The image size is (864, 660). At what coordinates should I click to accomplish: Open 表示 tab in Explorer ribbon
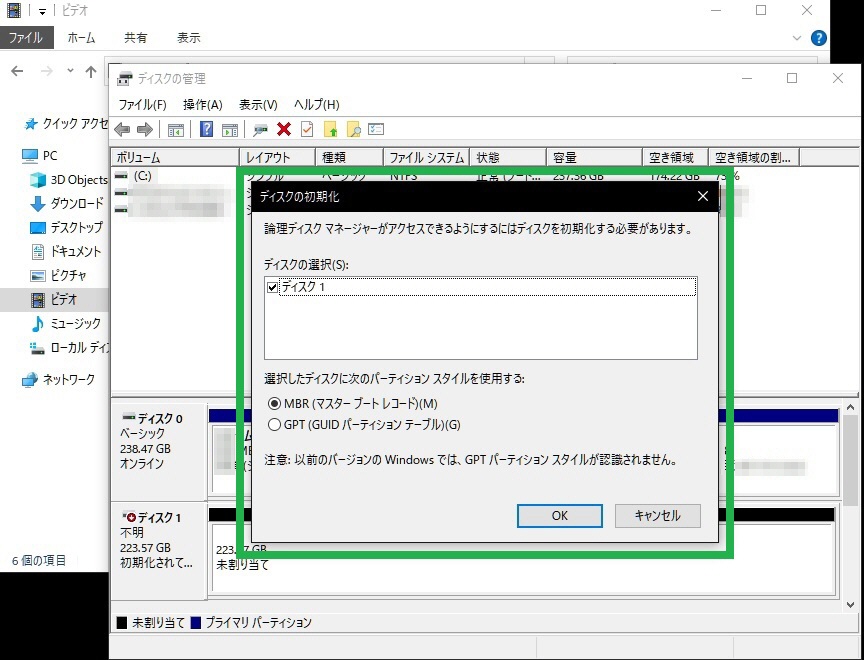pos(188,38)
